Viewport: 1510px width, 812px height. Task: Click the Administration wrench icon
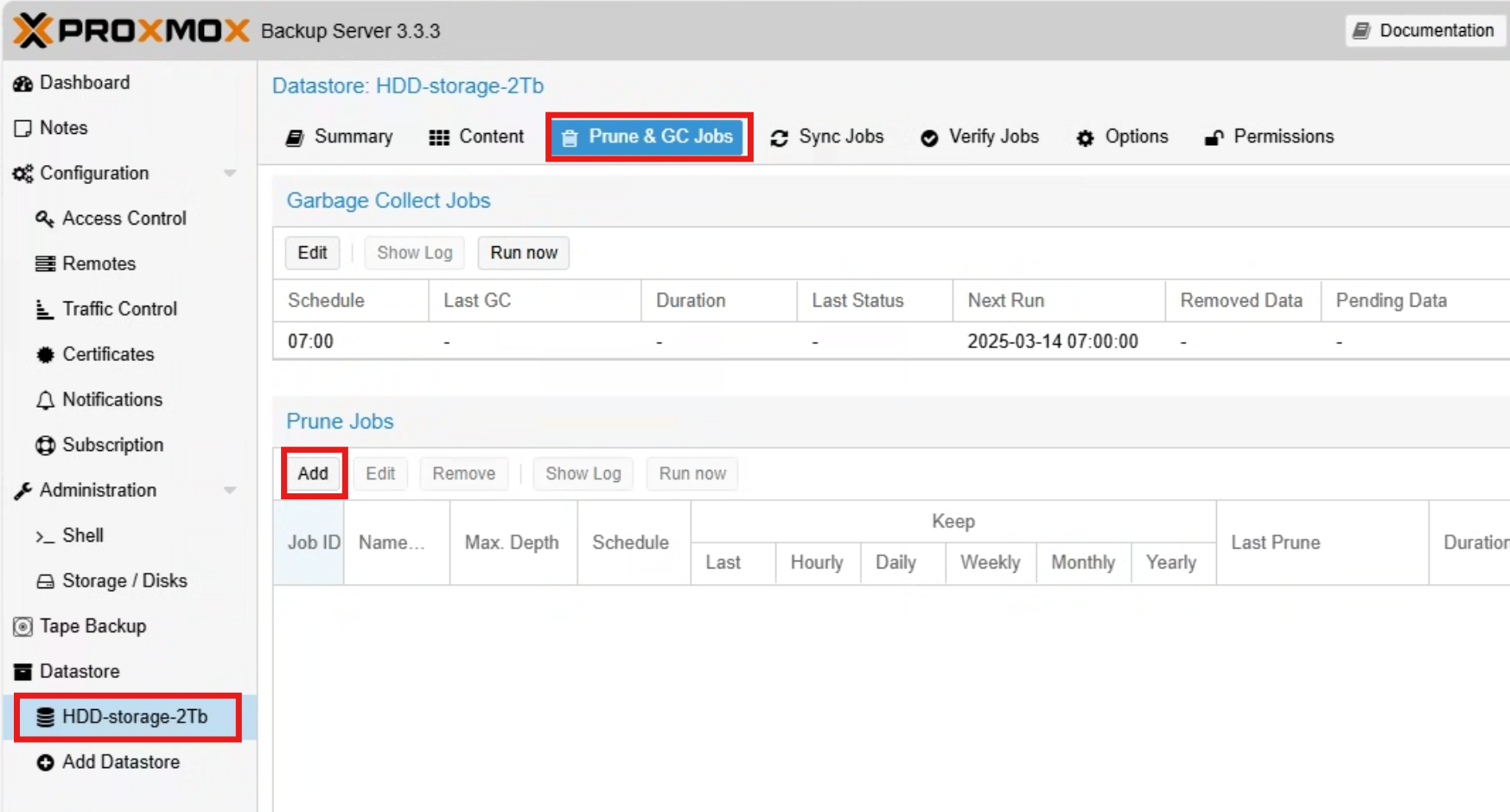[x=23, y=491]
